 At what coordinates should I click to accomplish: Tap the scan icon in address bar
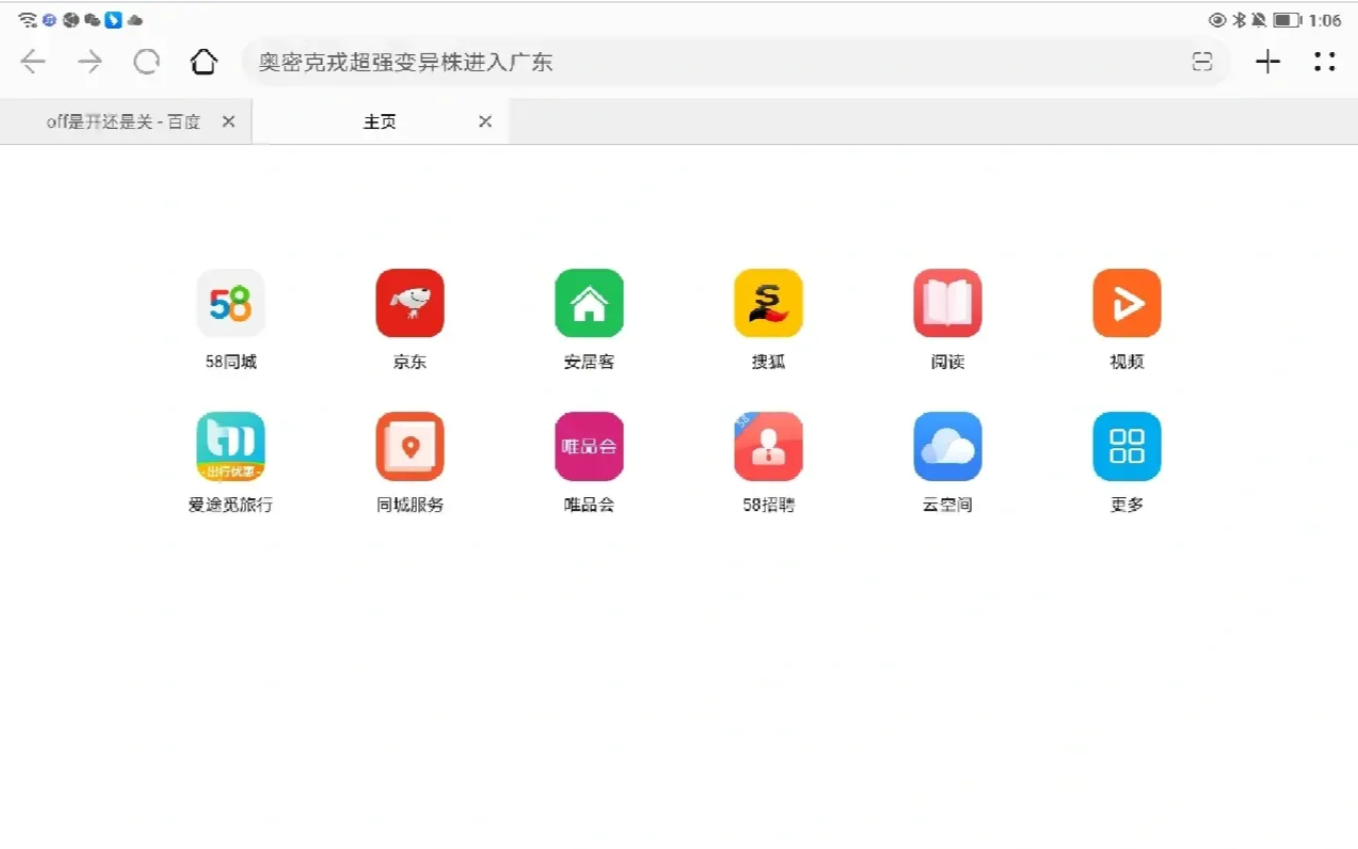pos(1202,62)
